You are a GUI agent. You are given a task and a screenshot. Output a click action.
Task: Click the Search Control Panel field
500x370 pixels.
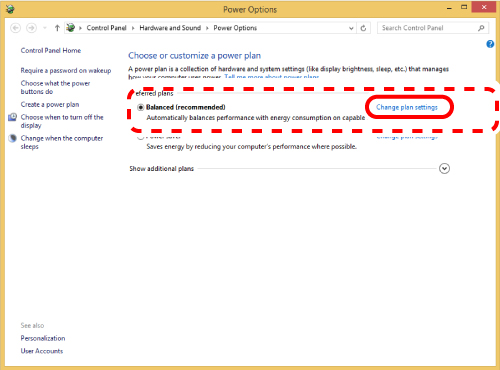pos(433,28)
